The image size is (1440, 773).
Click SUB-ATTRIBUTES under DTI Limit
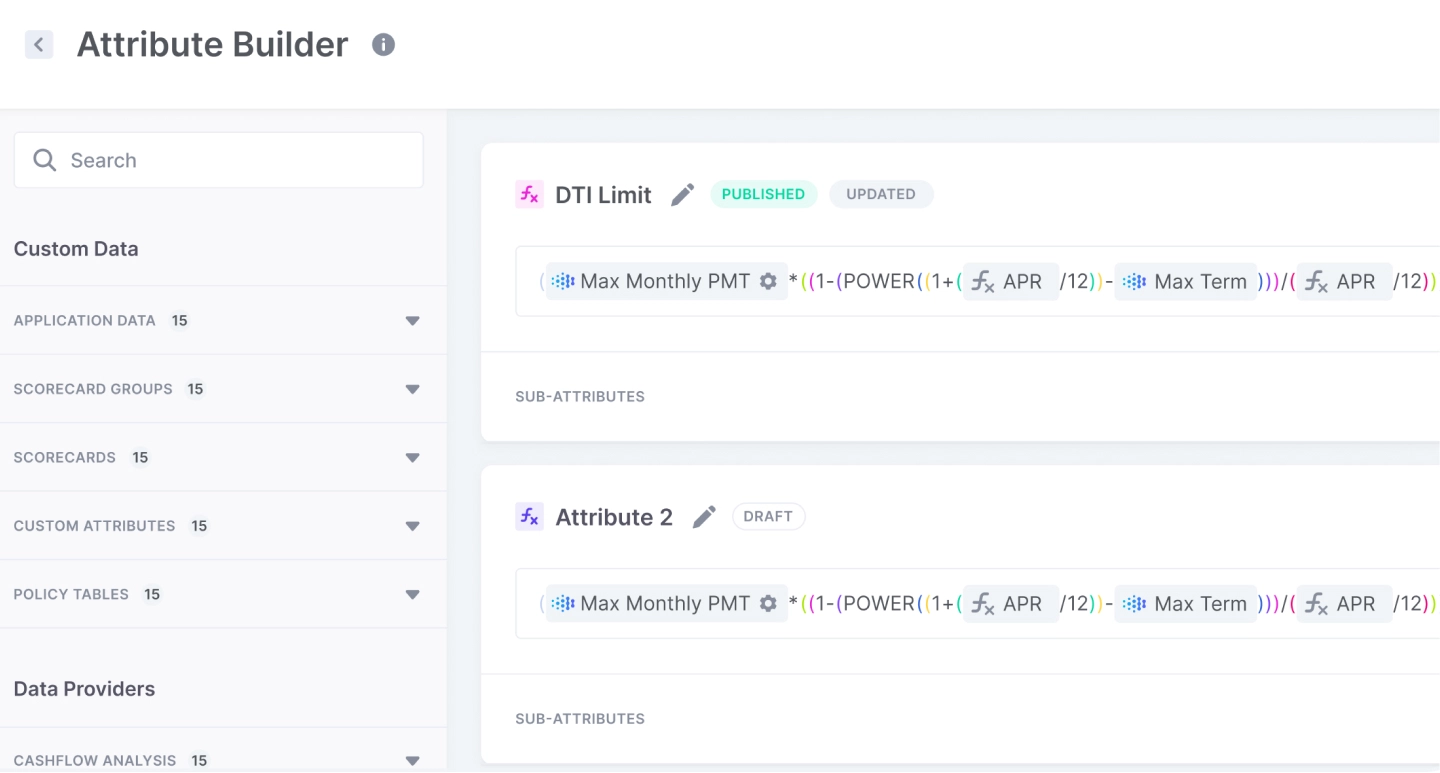click(580, 396)
